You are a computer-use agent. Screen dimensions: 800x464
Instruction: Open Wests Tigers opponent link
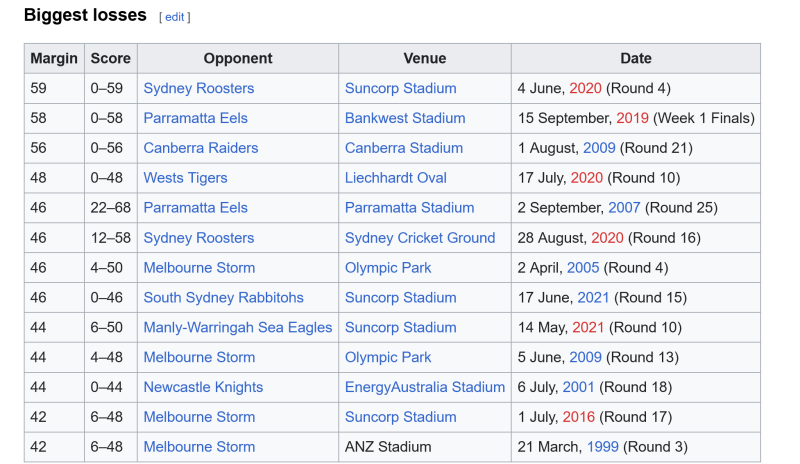point(185,178)
